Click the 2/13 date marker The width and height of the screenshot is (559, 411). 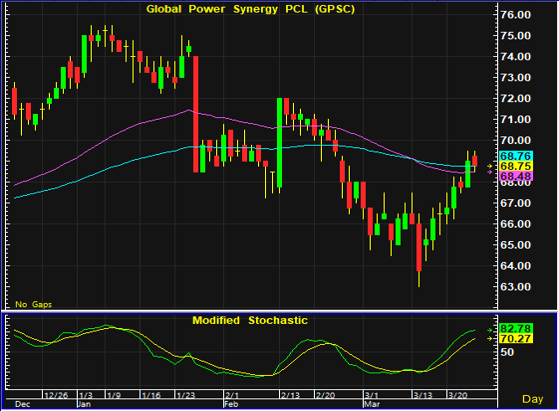(x=290, y=395)
